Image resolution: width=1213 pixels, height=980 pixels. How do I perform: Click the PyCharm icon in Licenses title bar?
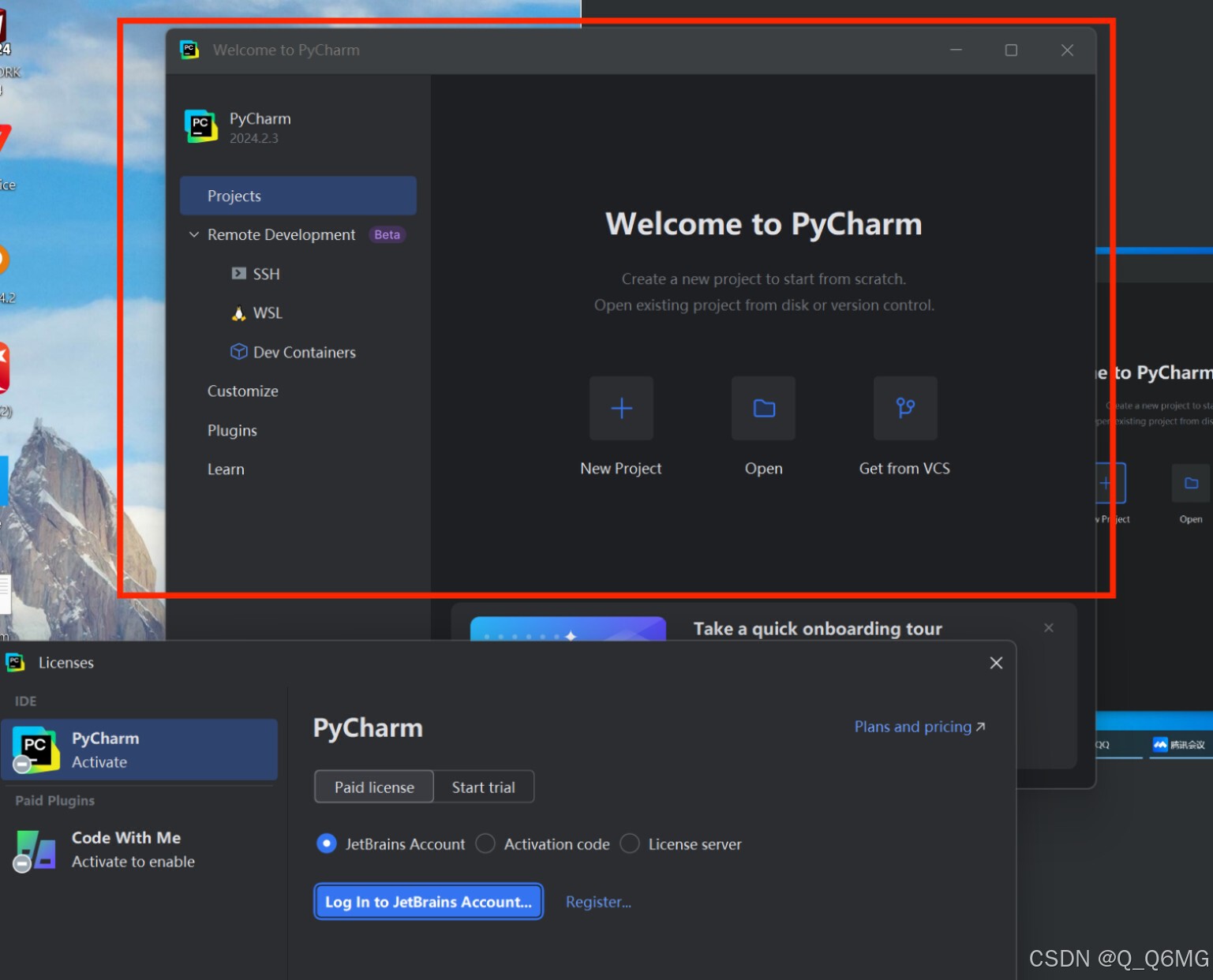coord(15,663)
